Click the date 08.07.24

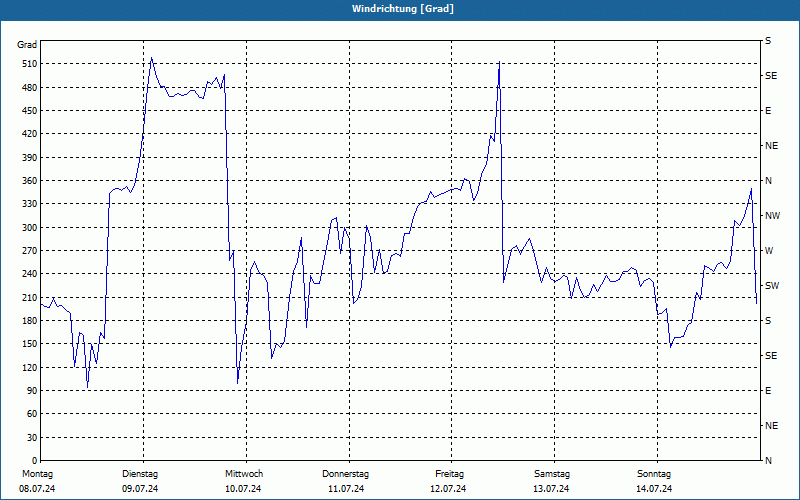click(37, 489)
